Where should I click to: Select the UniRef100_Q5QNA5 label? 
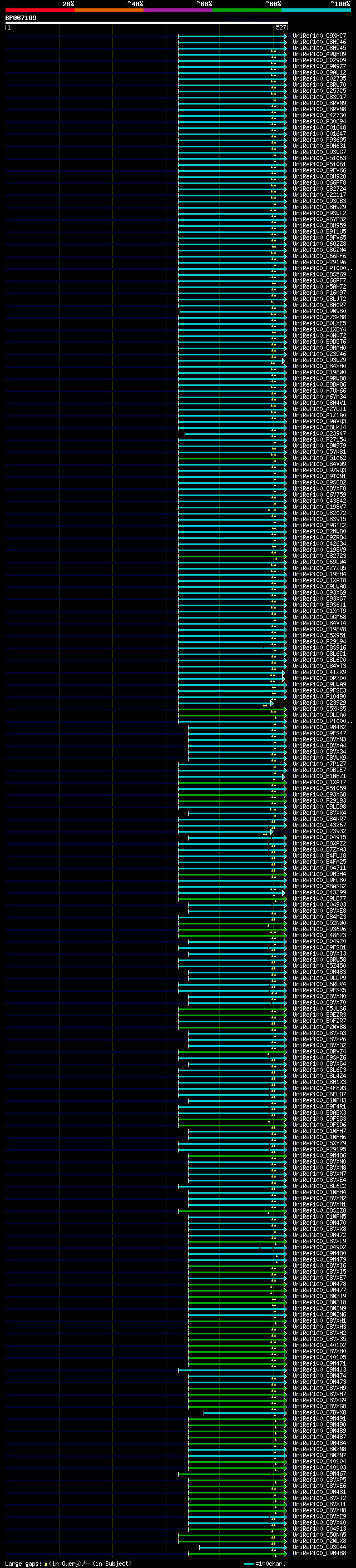(x=319, y=1535)
